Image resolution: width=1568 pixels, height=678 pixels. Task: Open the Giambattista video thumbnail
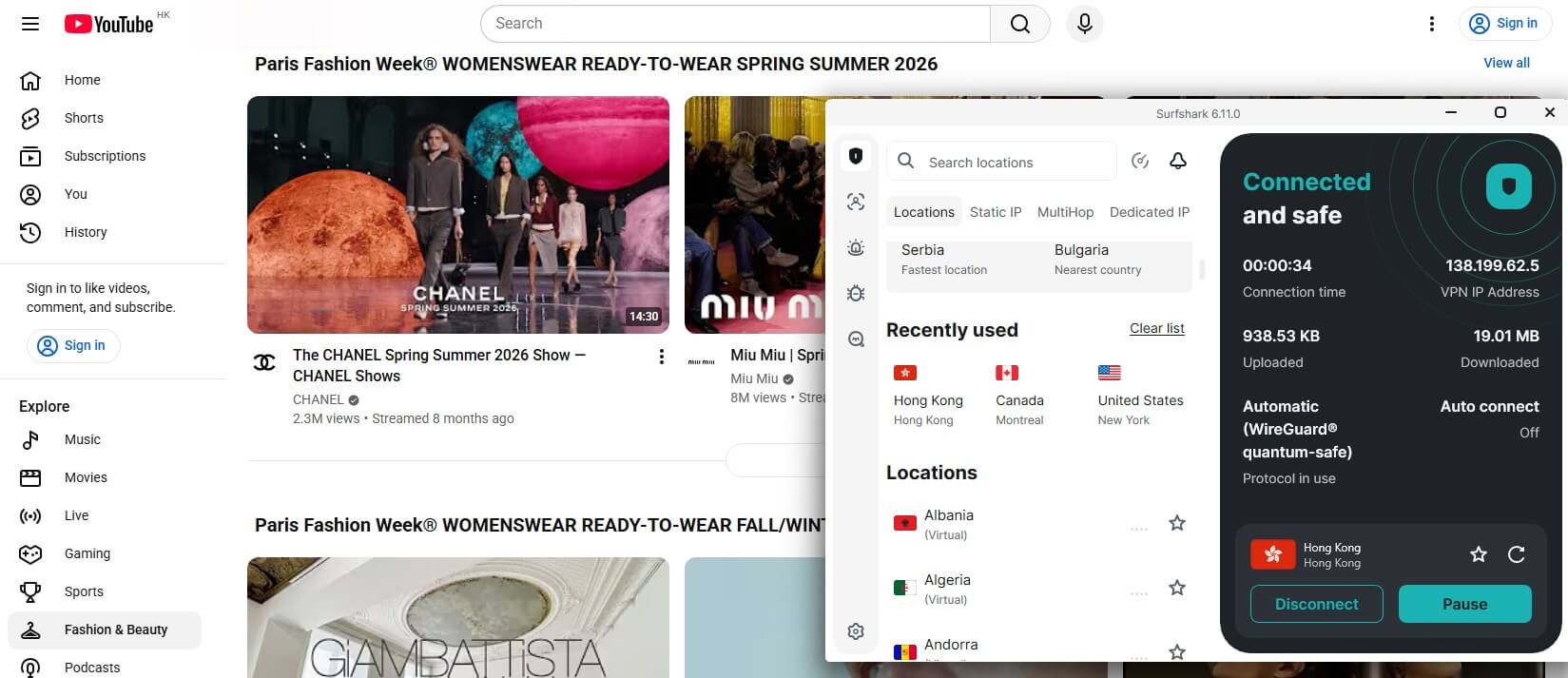tap(458, 617)
